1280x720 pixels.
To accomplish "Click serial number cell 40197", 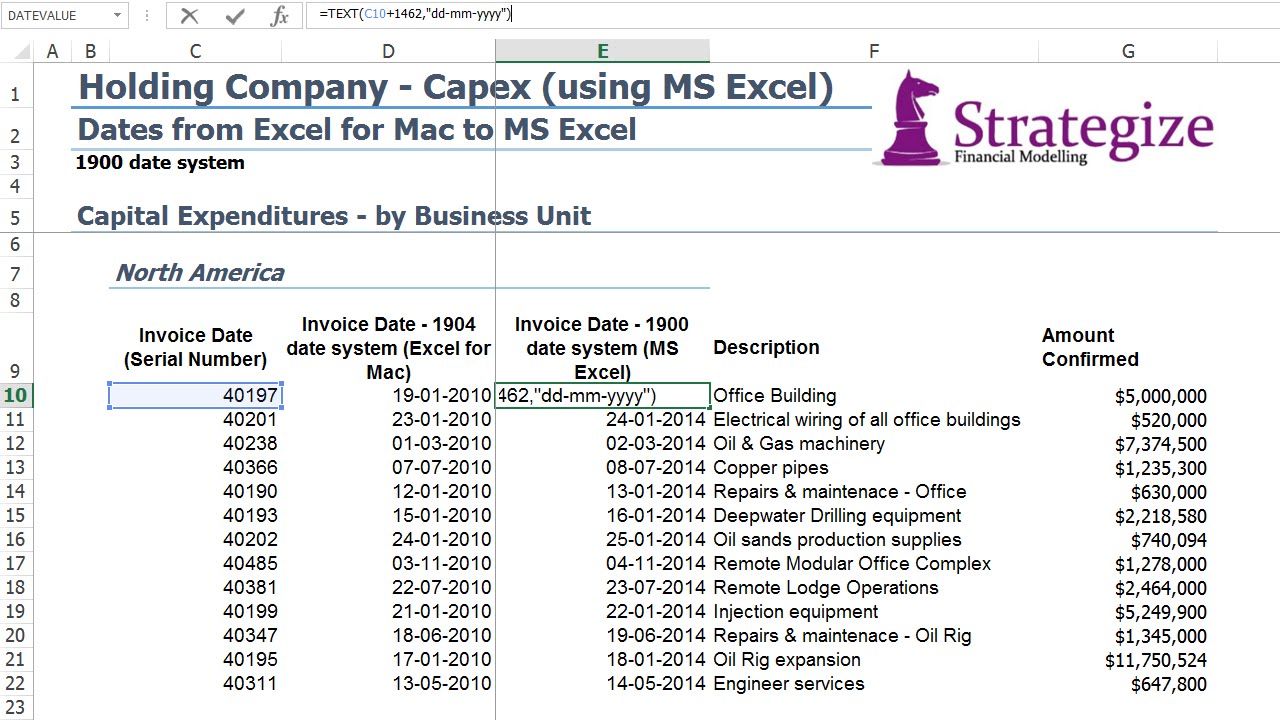I will click(195, 396).
